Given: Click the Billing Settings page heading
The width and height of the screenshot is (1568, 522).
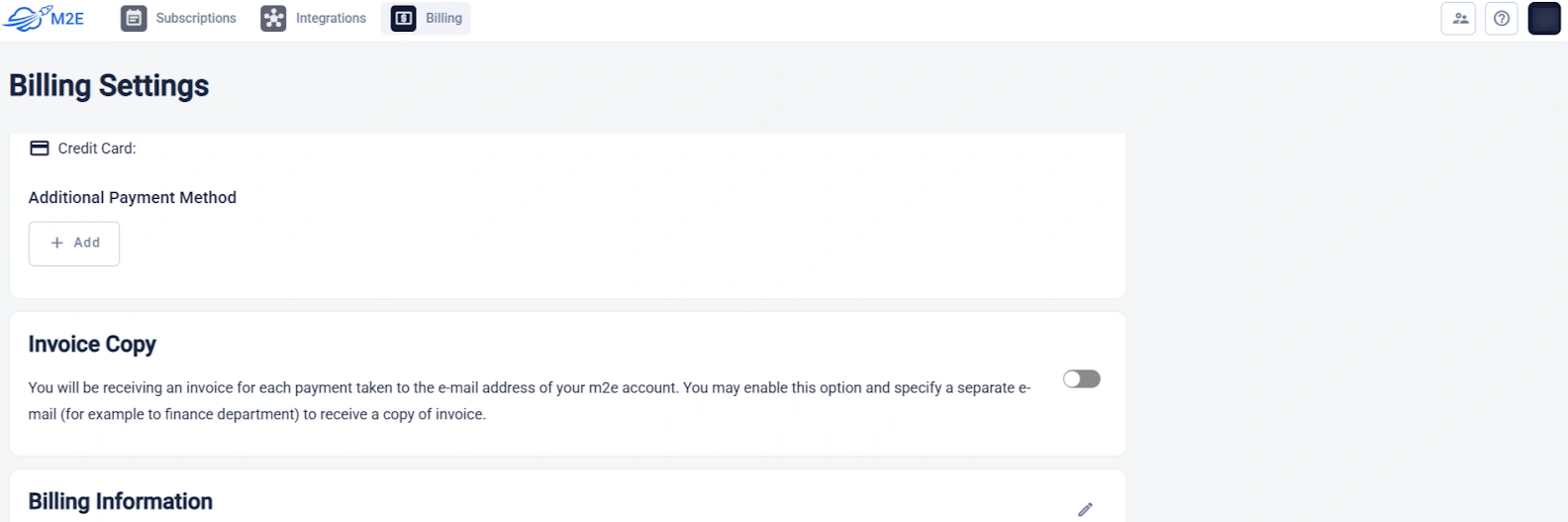Looking at the screenshot, I should (109, 86).
